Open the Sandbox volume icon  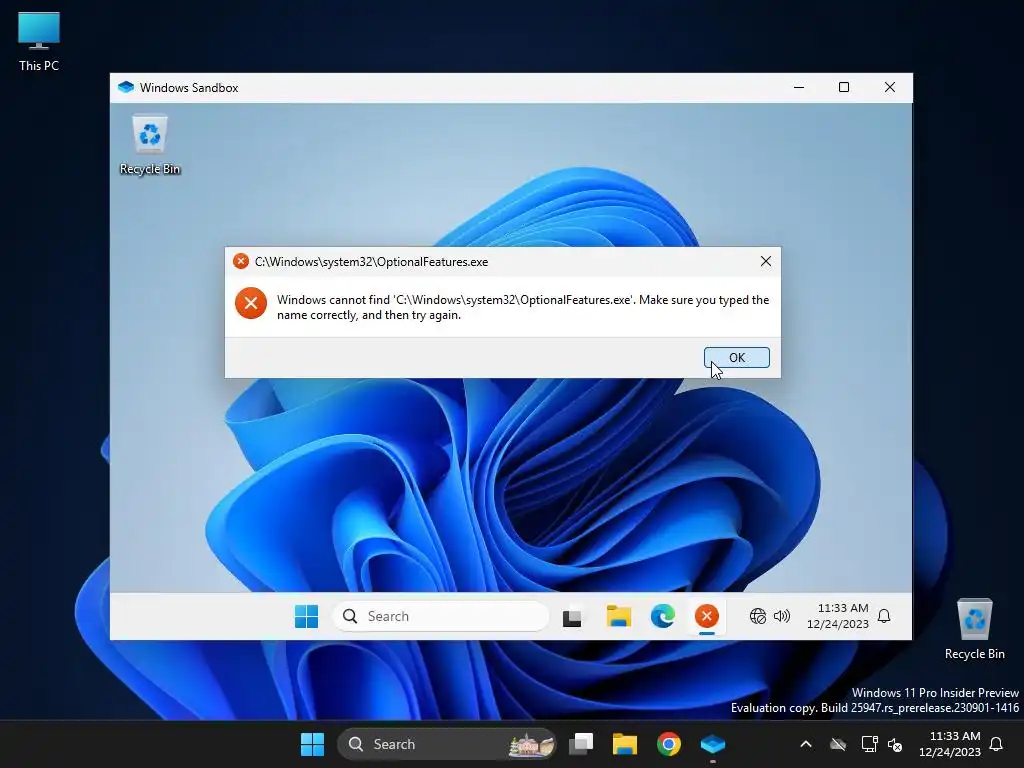pyautogui.click(x=782, y=616)
